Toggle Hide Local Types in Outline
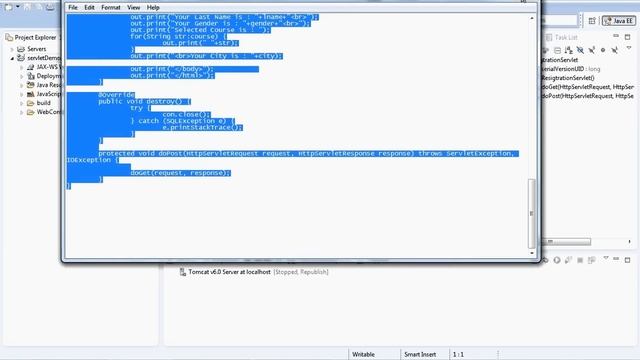This screenshot has width=640, height=360. [614, 50]
